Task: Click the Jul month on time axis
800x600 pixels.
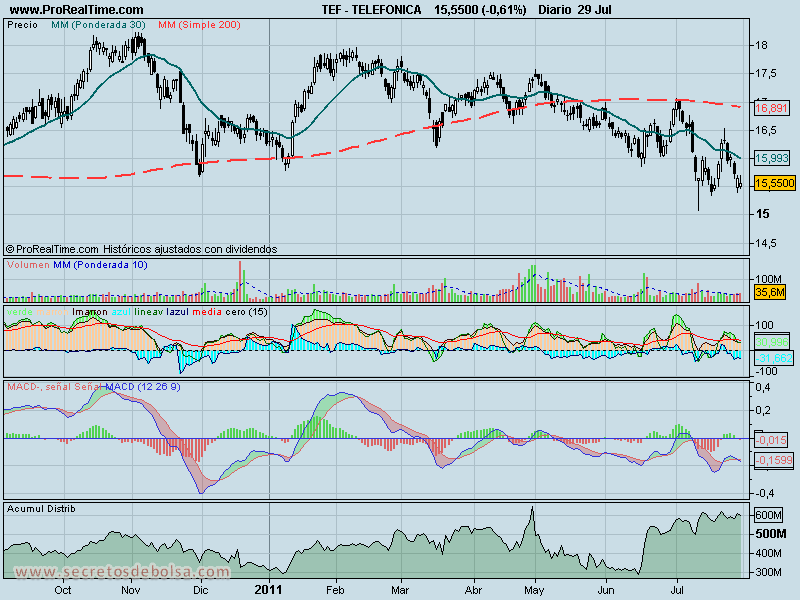Action: [x=677, y=590]
